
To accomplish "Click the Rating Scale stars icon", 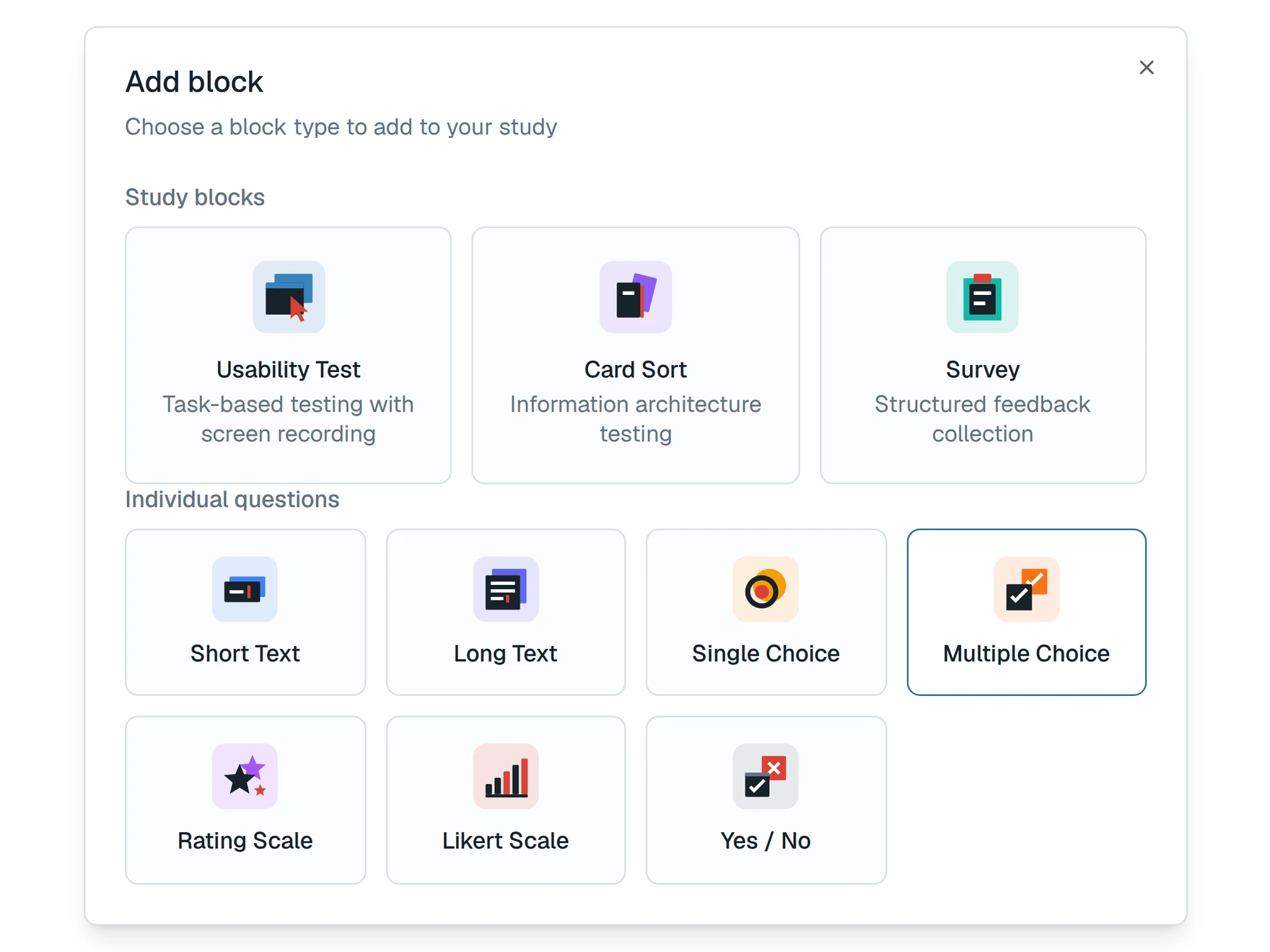I will click(245, 776).
